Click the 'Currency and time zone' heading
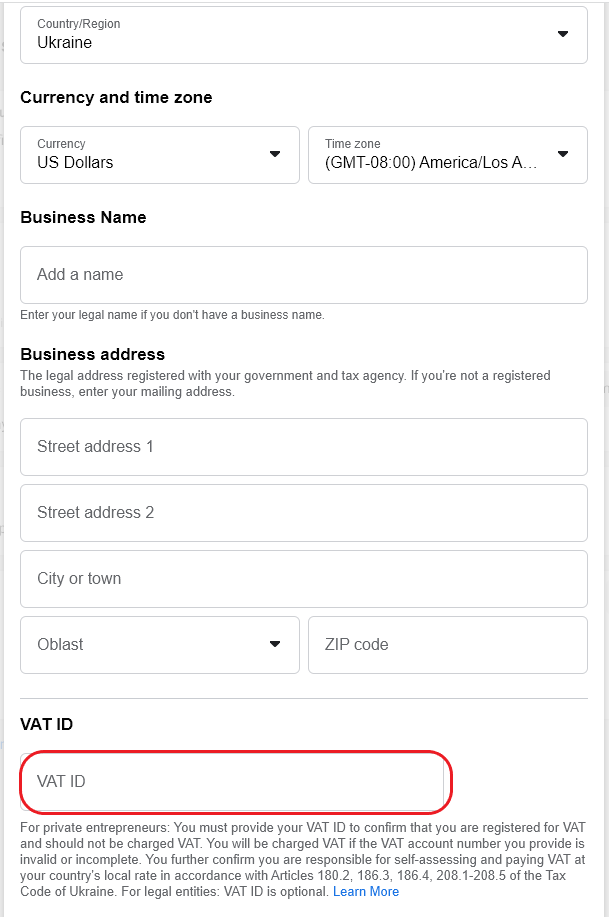Image resolution: width=609 pixels, height=917 pixels. tap(116, 98)
